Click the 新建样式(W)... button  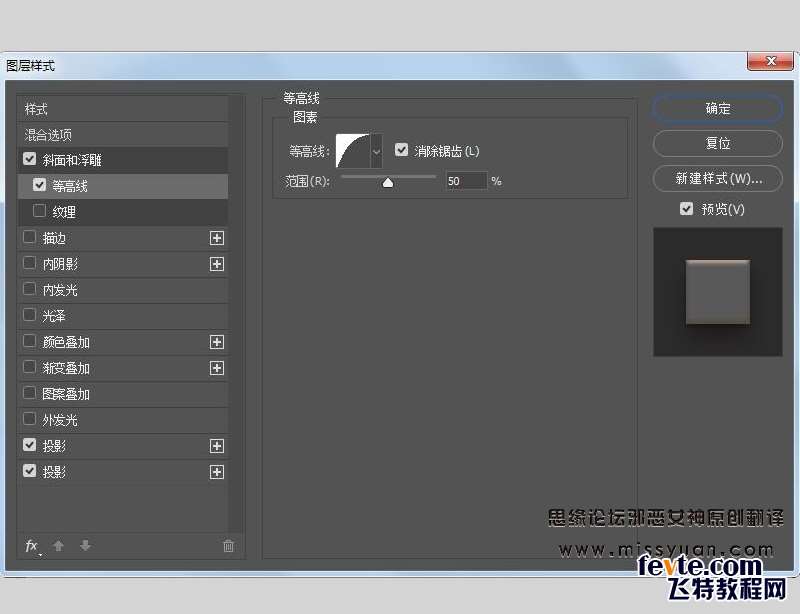pyautogui.click(x=717, y=178)
